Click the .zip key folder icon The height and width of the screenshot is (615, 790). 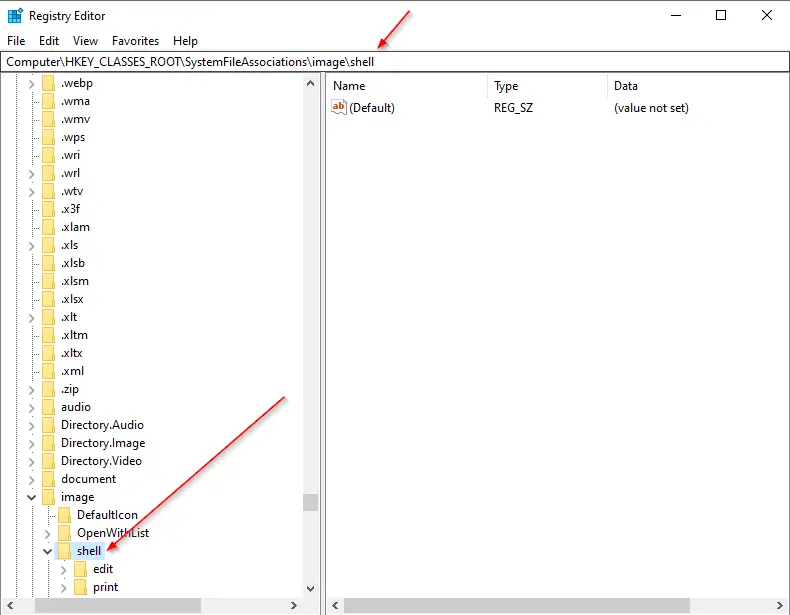(48, 389)
